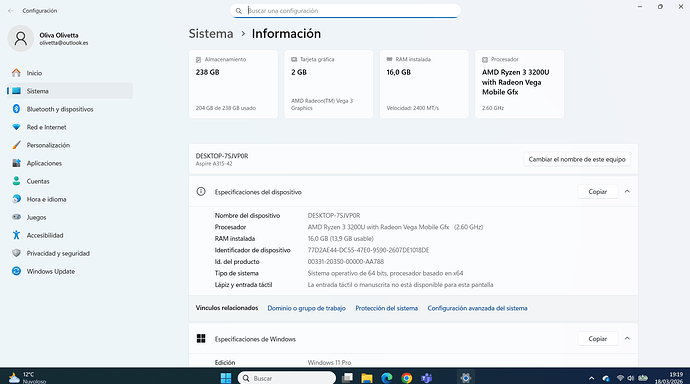
Task: Open the Tarjeta gráfica 2 GB card
Action: [329, 84]
